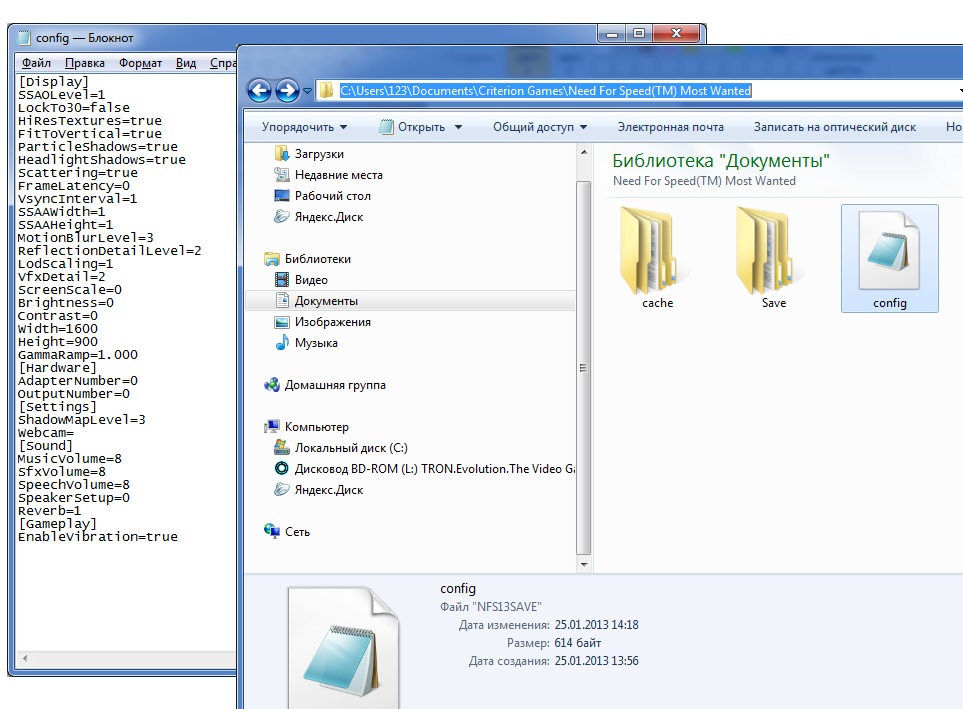Image resolution: width=963 pixels, height=709 pixels.
Task: Open Загрузки folder in navigation pane
Action: pyautogui.click(x=318, y=154)
